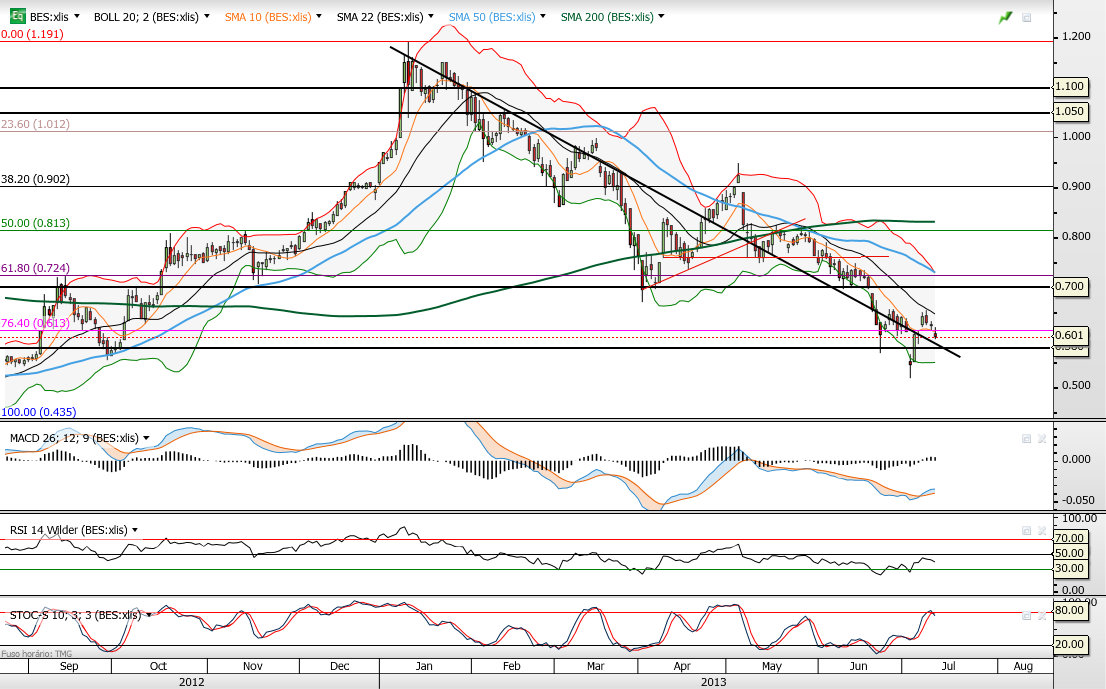Open the MACD 26; 12; 9 dropdown
Viewport: 1106px width, 689px height.
pos(146,438)
